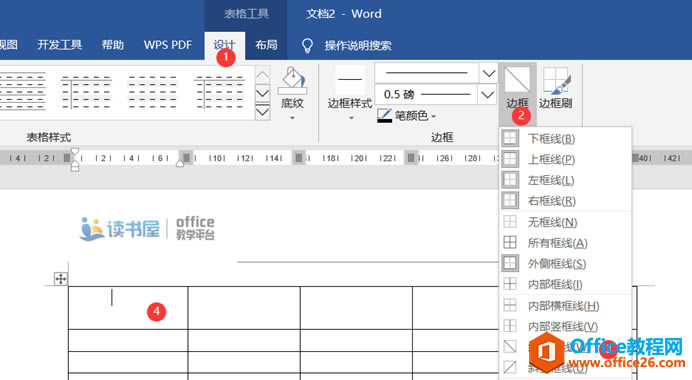Image resolution: width=692 pixels, height=380 pixels.
Task: Click the table move handle icon
Action: pos(60,279)
